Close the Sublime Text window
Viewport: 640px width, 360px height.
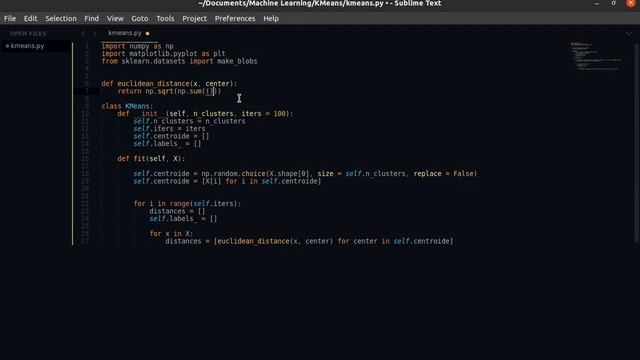[631, 3]
